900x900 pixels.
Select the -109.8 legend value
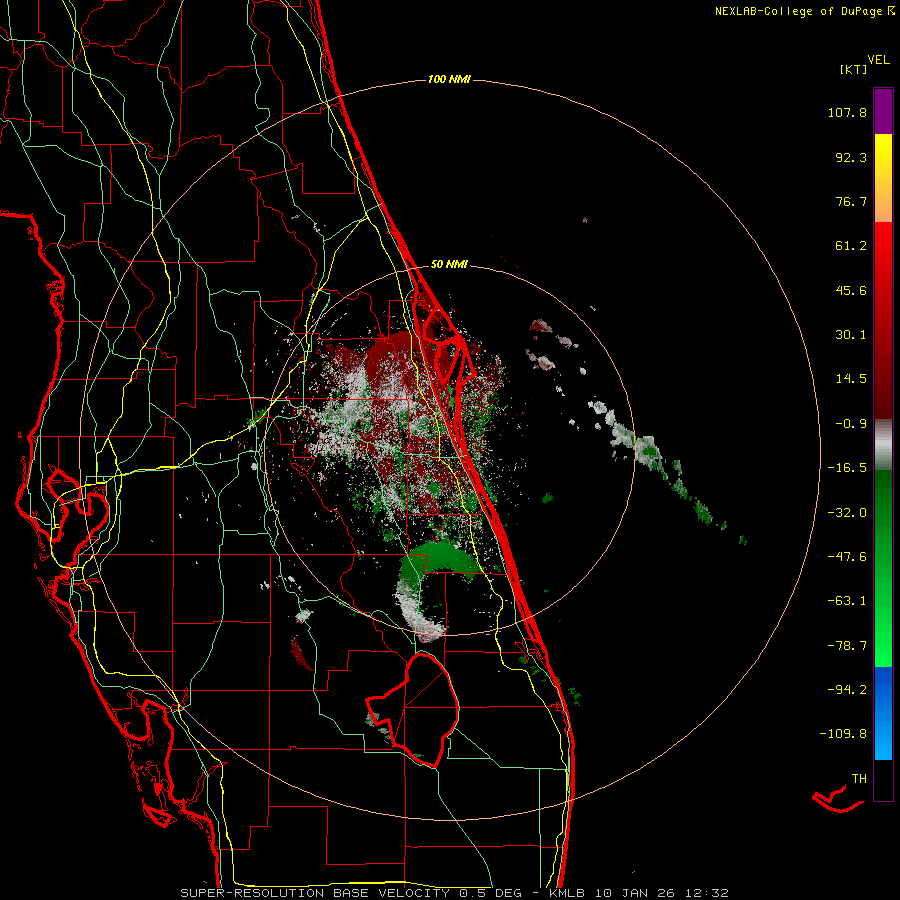tap(843, 734)
